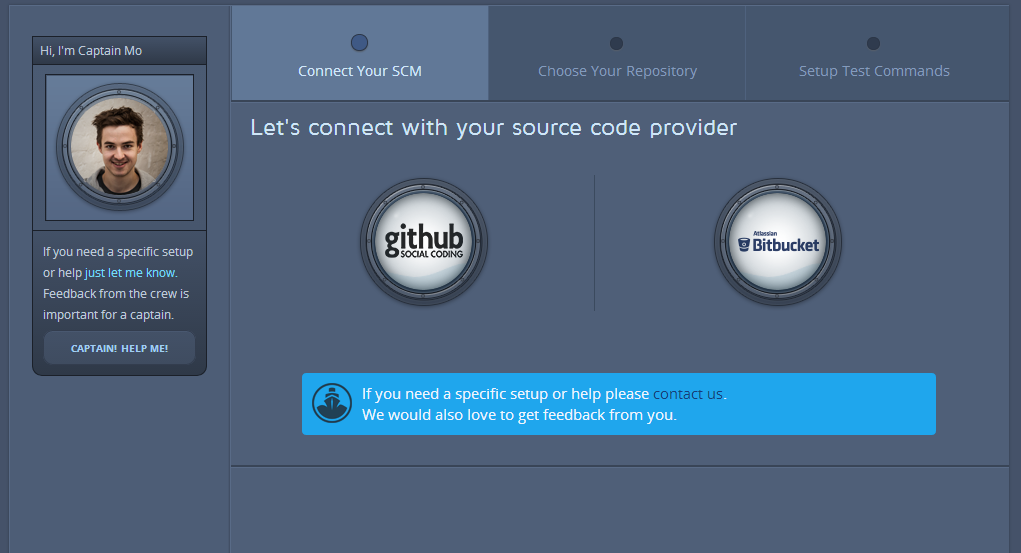Click the step dot above Choose Your Repository
Screen dimensions: 1021x553
point(616,44)
